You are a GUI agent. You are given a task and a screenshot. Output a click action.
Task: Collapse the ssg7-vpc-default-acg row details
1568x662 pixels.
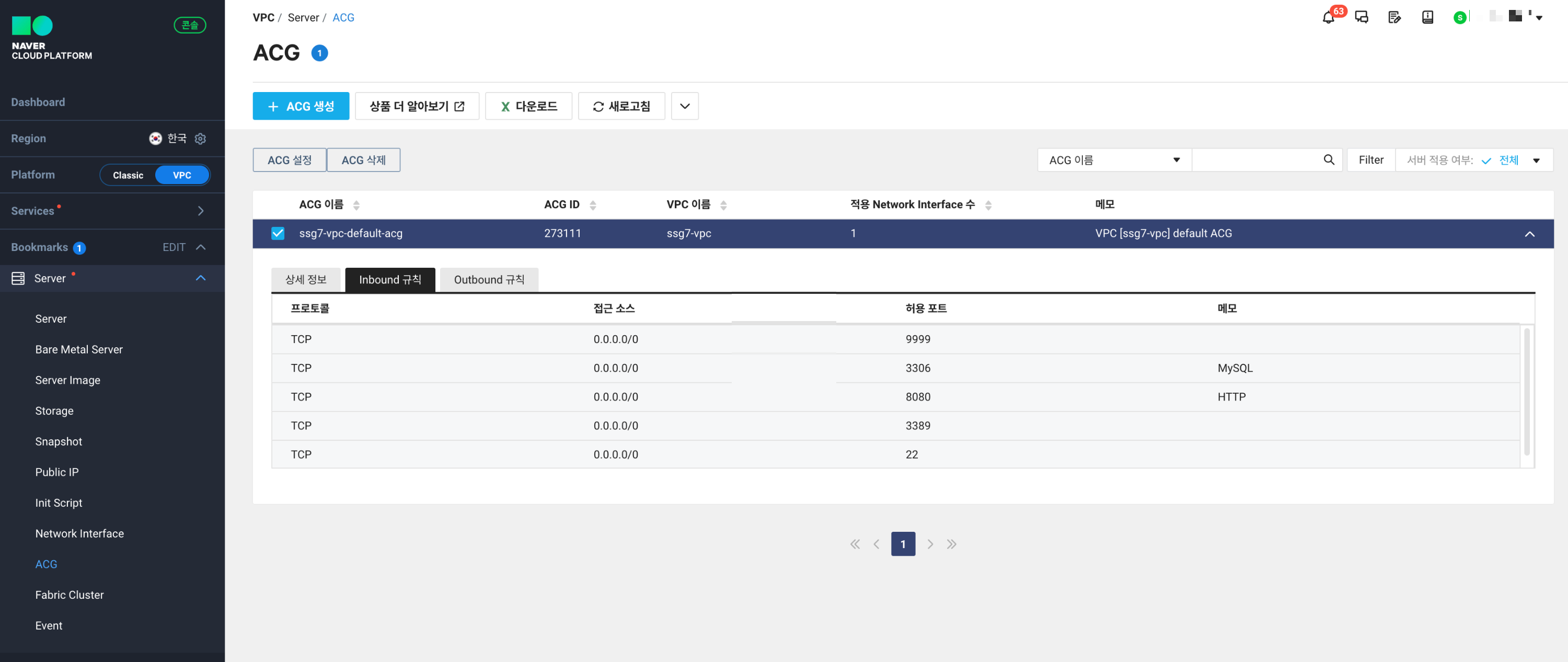point(1529,234)
